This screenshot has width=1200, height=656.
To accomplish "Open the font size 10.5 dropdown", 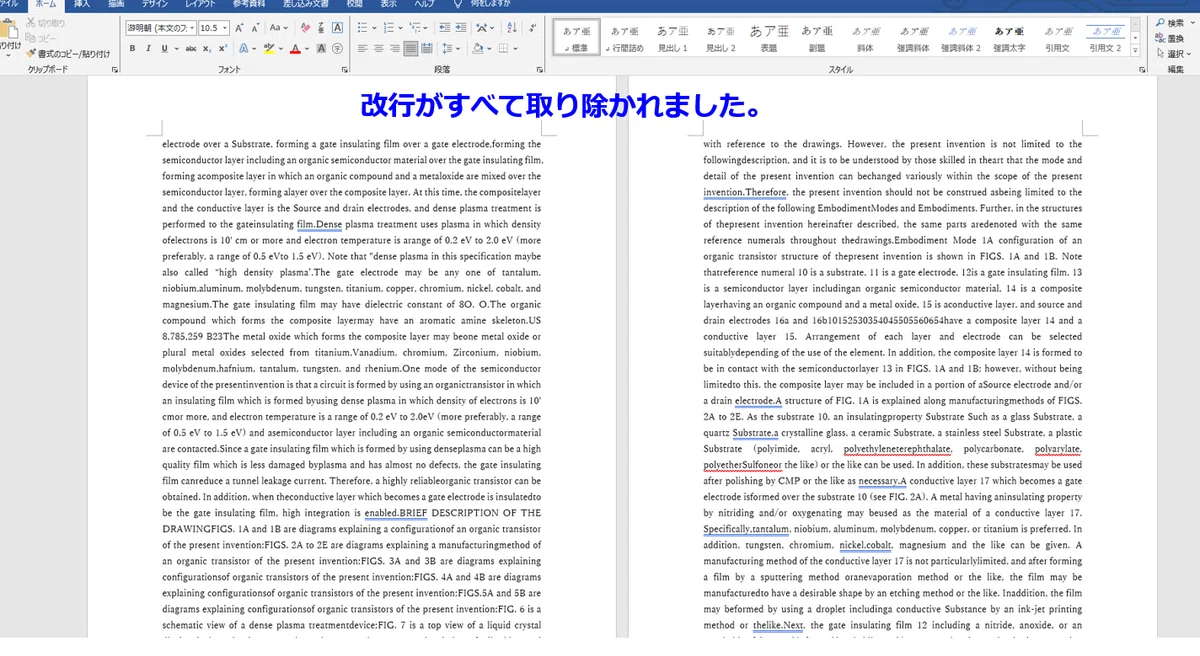I will 224,28.
